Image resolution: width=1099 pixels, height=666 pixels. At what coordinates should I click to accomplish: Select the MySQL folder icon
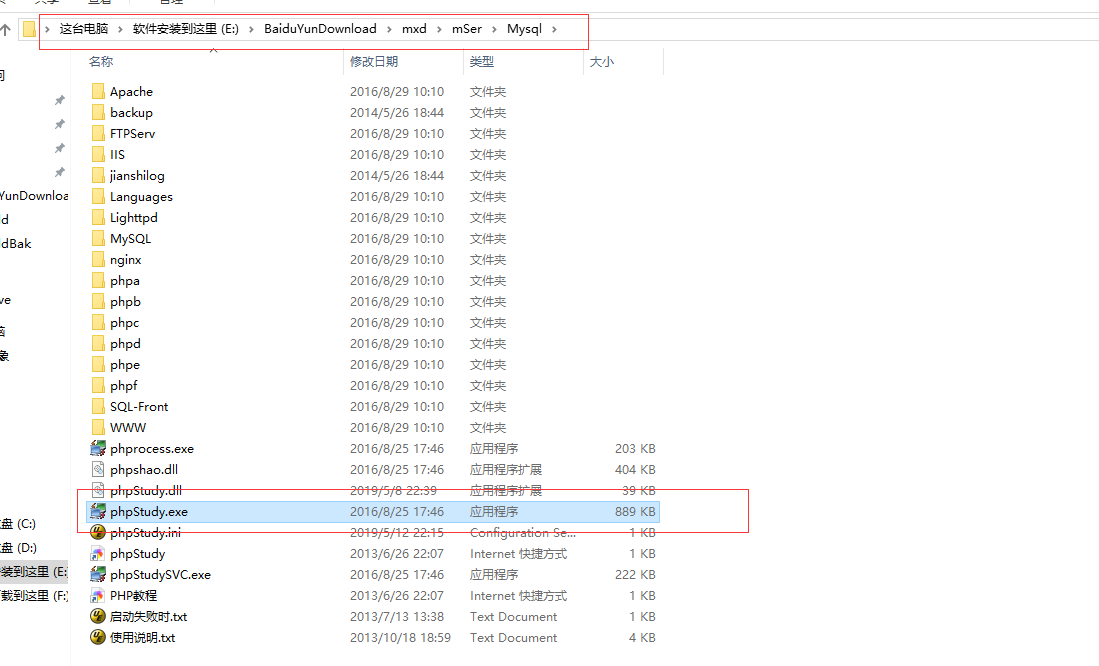(x=98, y=238)
